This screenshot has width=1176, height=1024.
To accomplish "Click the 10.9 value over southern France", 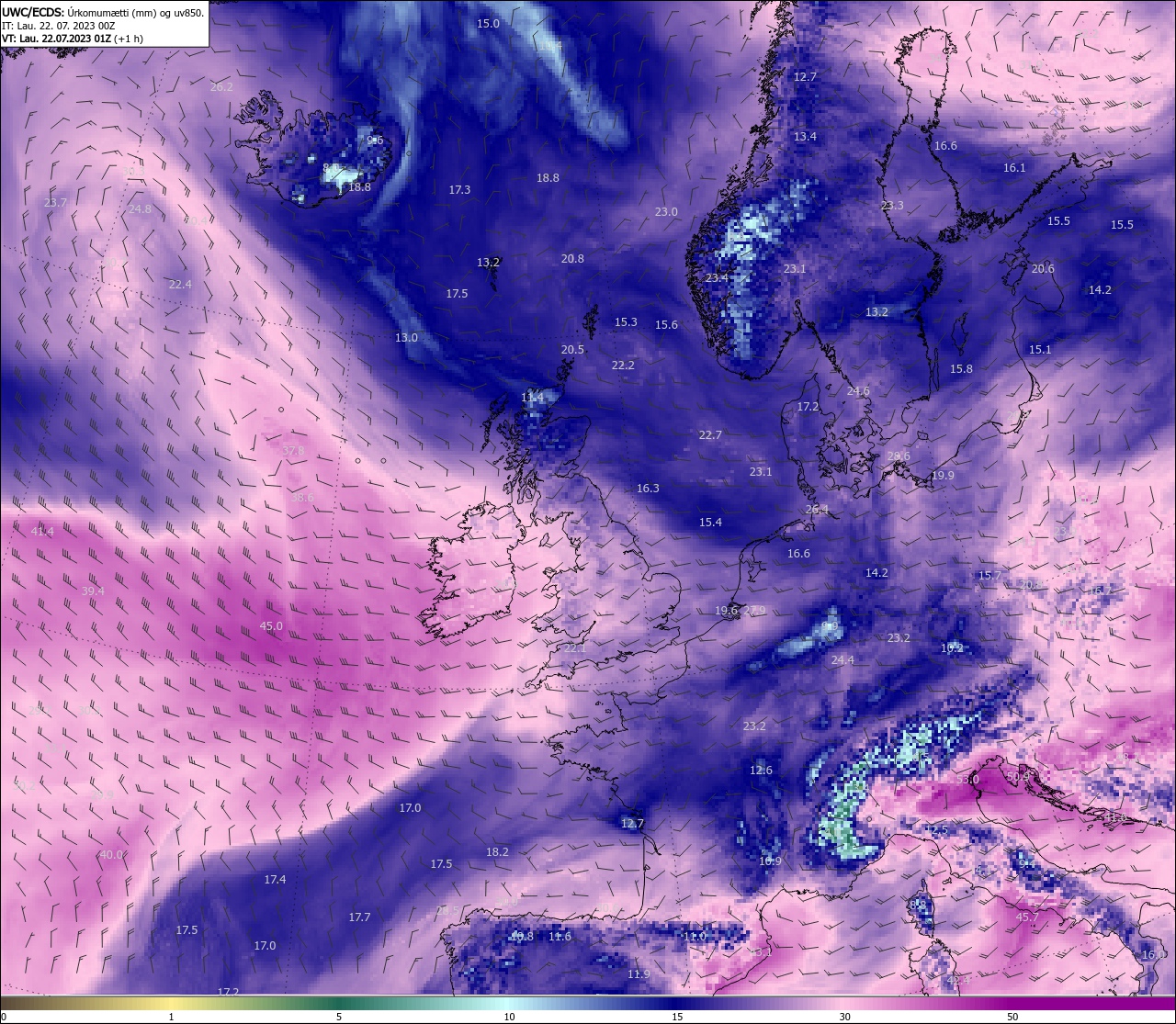I will pos(770,861).
